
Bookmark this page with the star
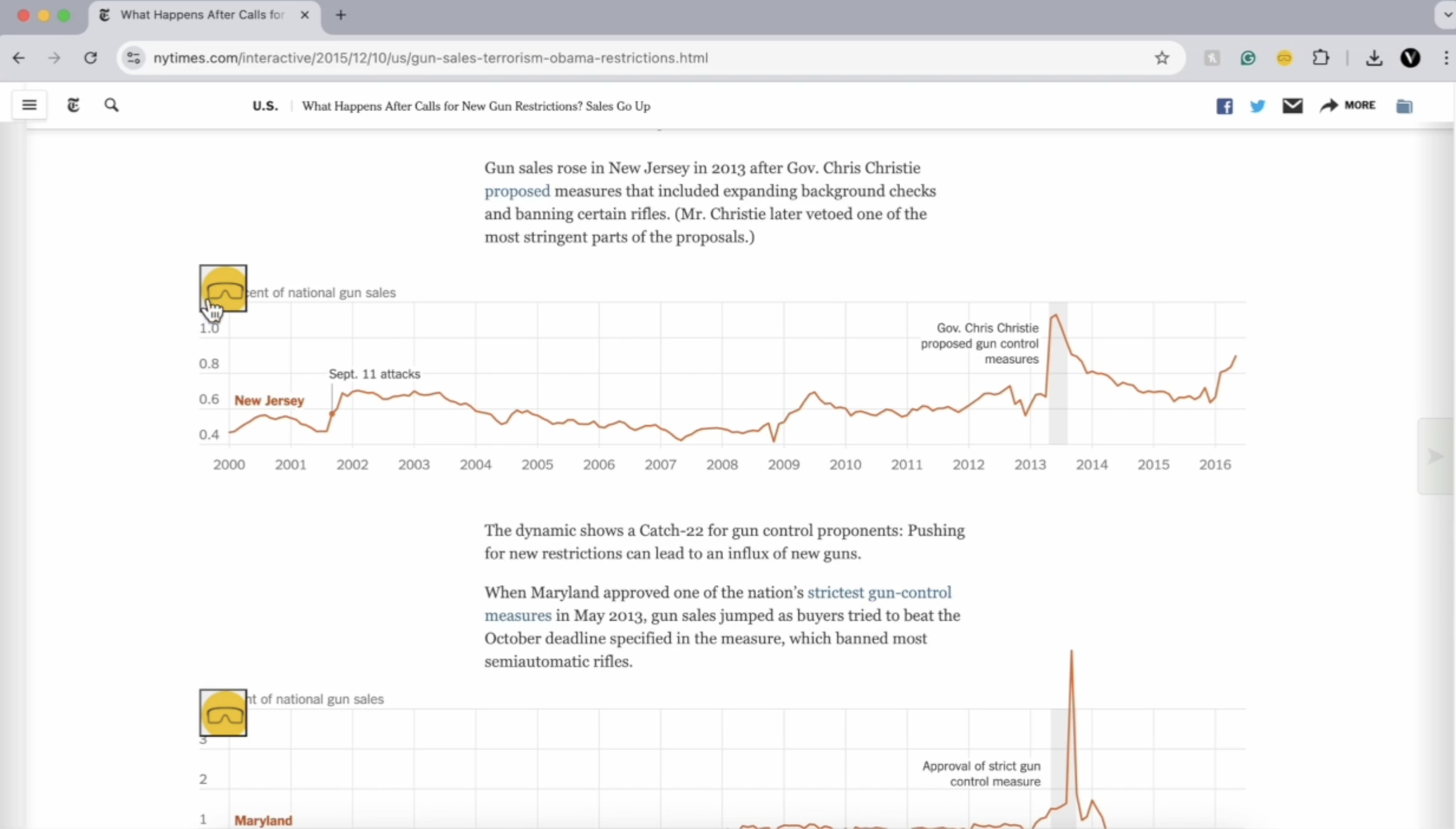(1162, 58)
